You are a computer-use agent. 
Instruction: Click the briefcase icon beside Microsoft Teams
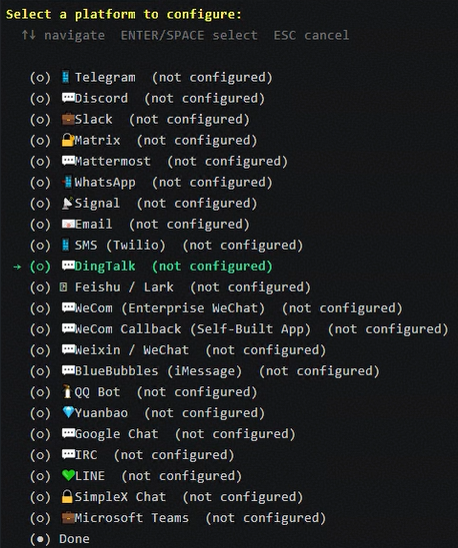point(68,518)
